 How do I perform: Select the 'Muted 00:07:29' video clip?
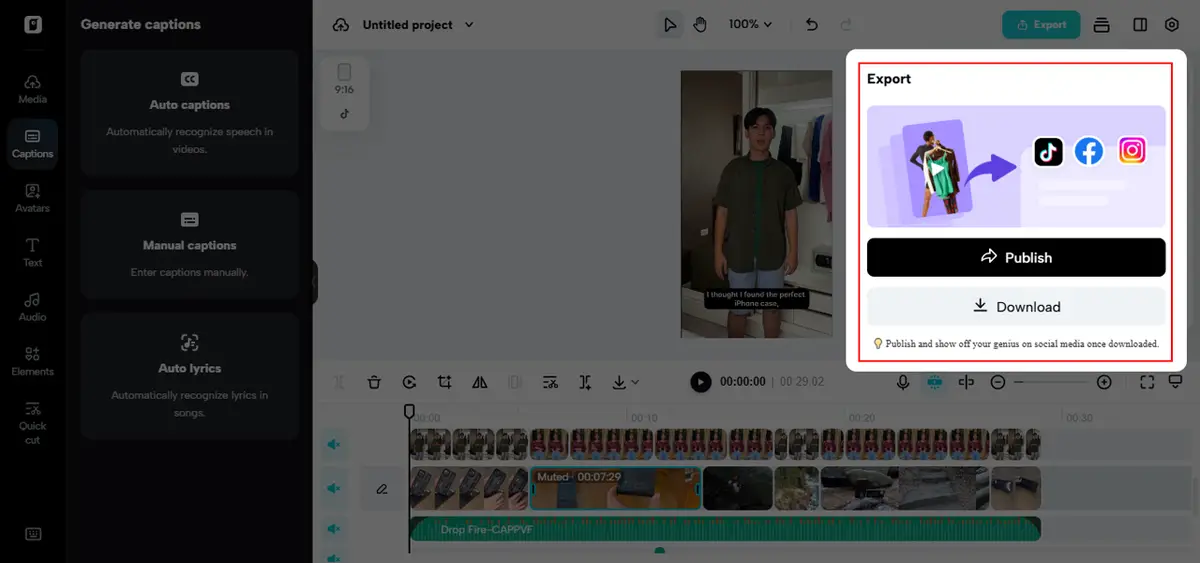tap(615, 489)
